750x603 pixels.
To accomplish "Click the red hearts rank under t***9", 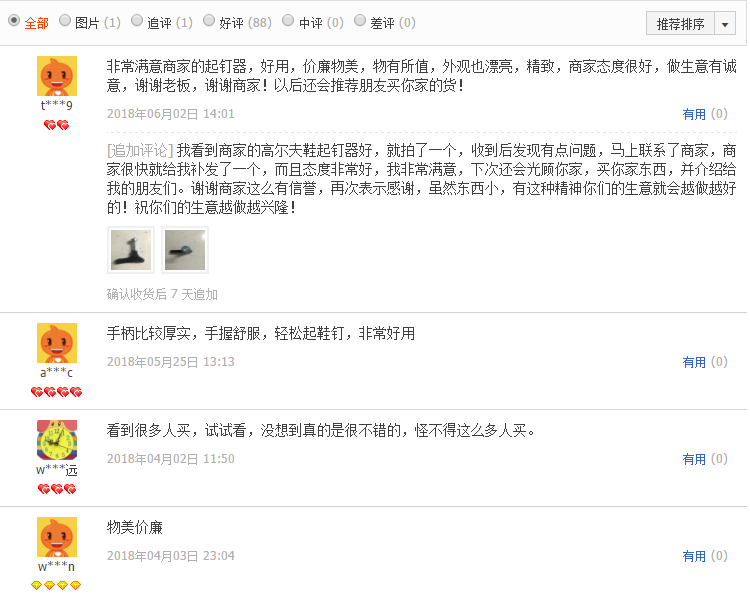I will pyautogui.click(x=56, y=125).
